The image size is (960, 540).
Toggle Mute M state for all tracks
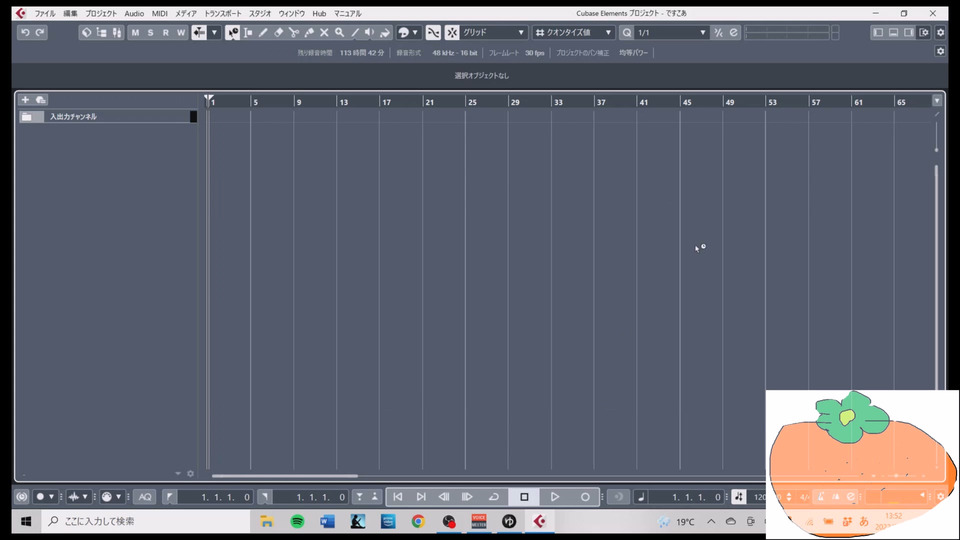click(x=135, y=32)
